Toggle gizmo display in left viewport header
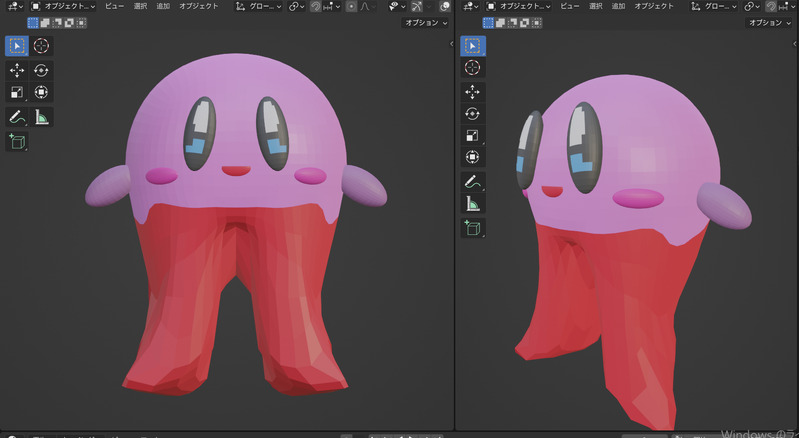 tap(417, 6)
